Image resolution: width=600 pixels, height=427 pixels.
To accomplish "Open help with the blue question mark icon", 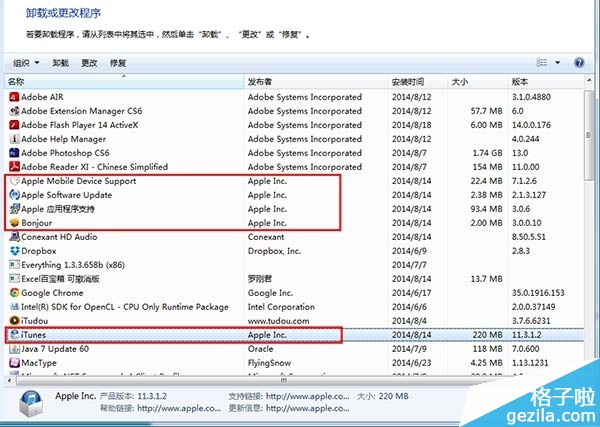I will click(x=579, y=63).
